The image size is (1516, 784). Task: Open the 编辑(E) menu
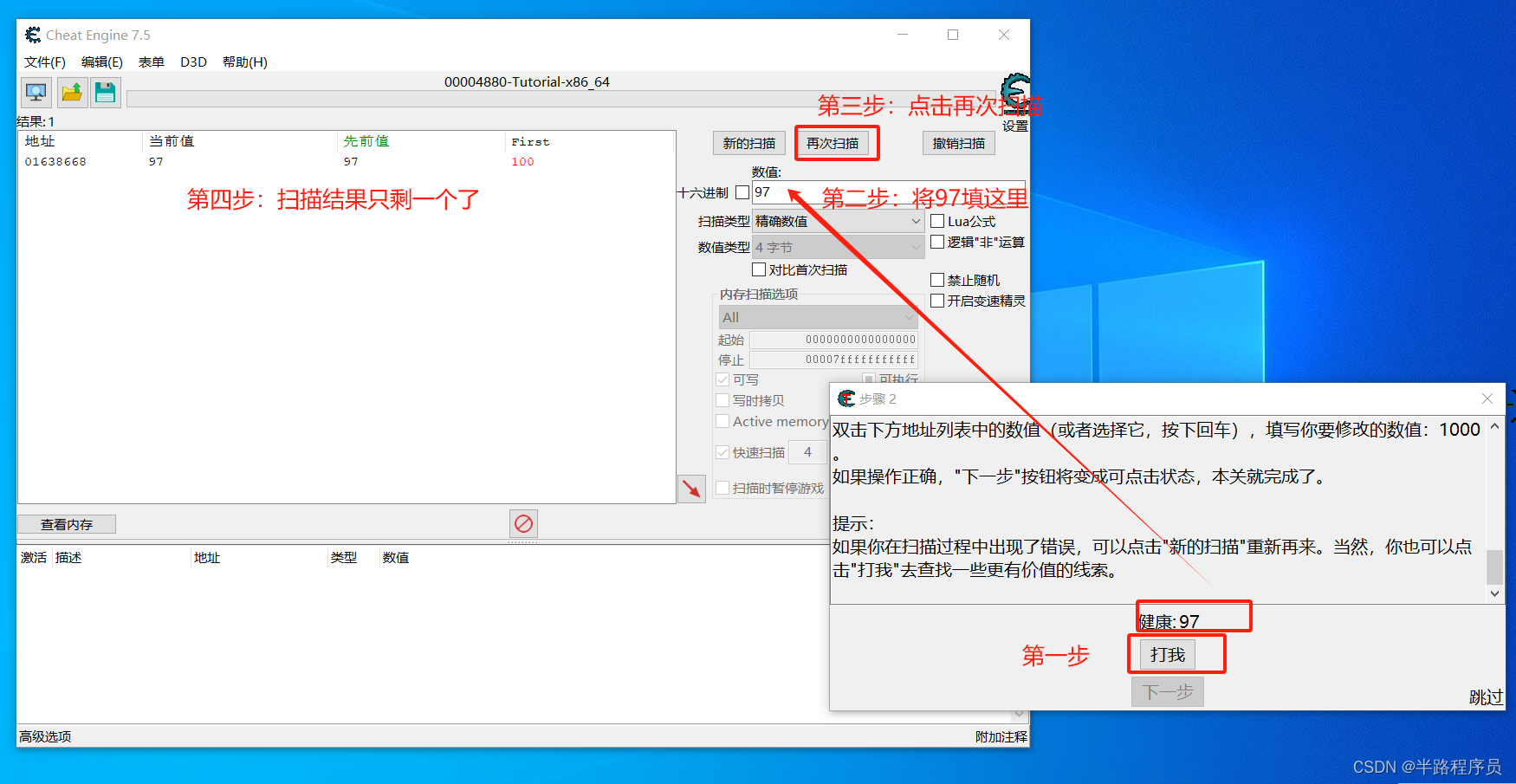point(101,62)
